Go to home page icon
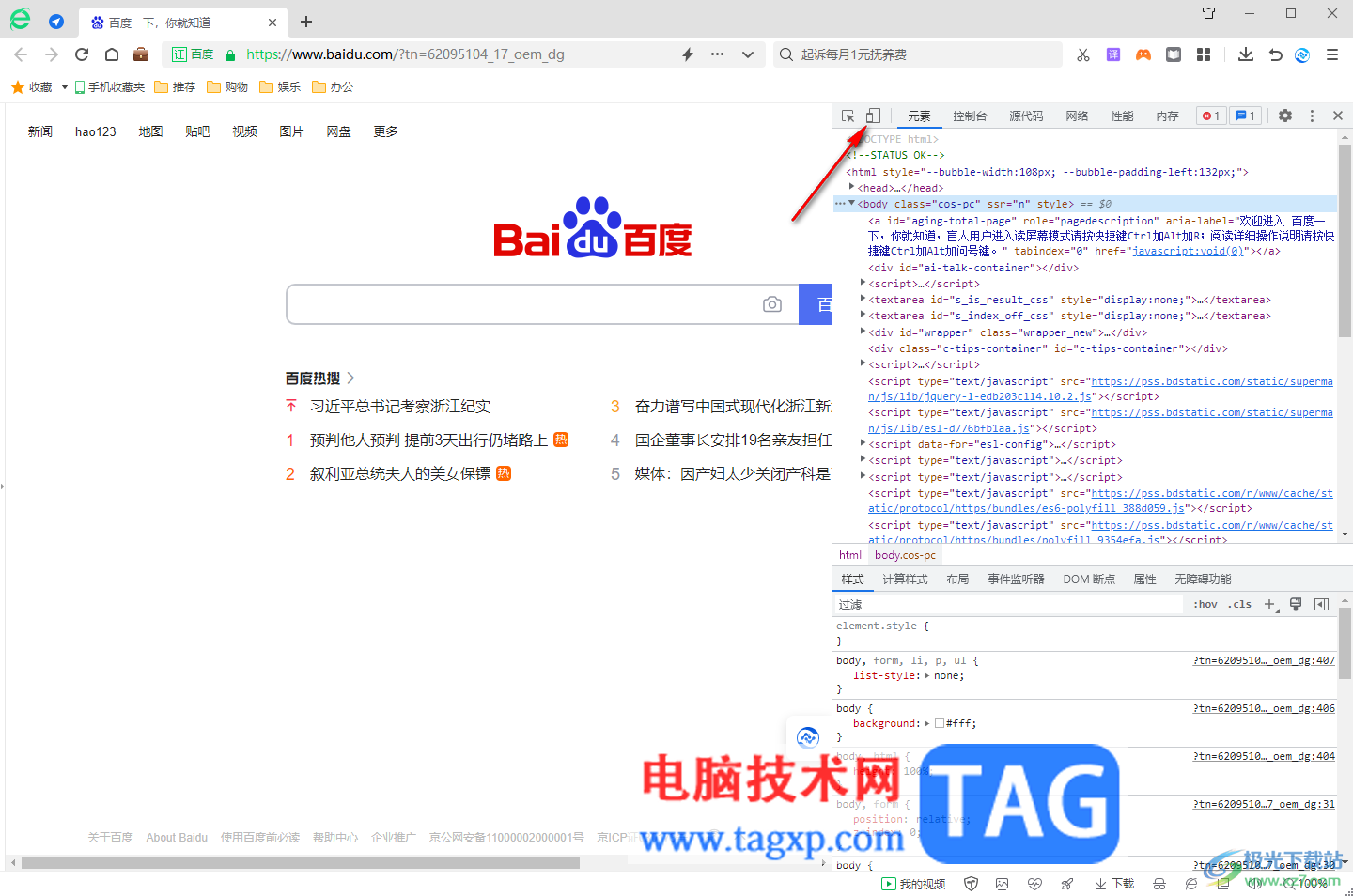 [112, 54]
